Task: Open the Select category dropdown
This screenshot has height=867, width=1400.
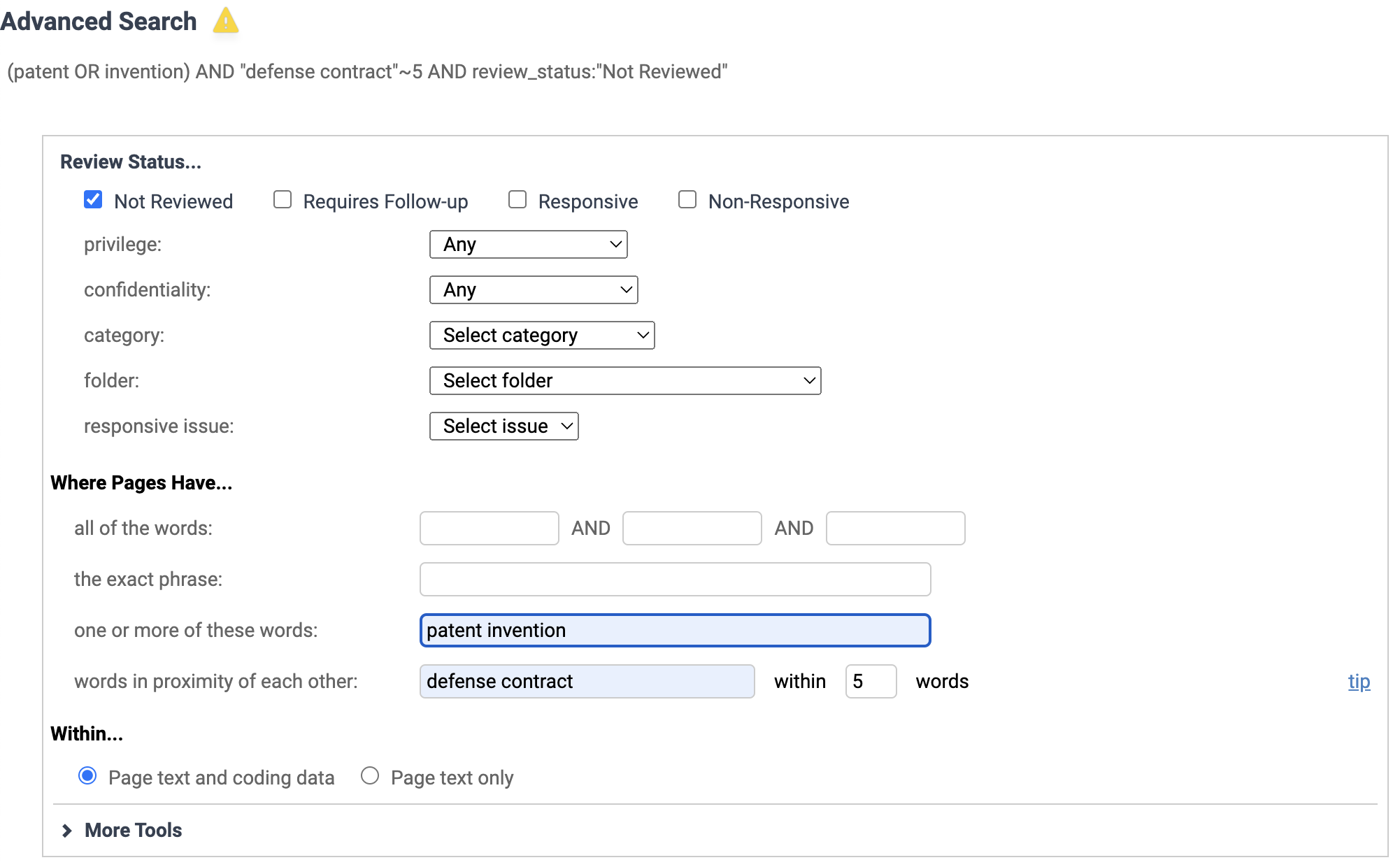Action: point(541,335)
